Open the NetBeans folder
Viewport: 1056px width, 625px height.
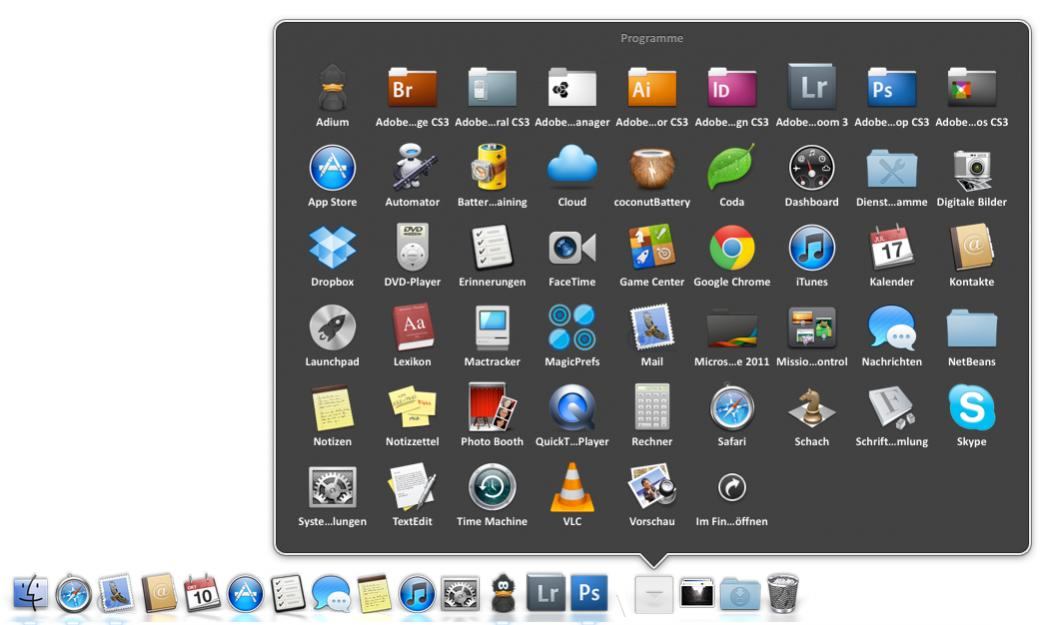click(972, 328)
